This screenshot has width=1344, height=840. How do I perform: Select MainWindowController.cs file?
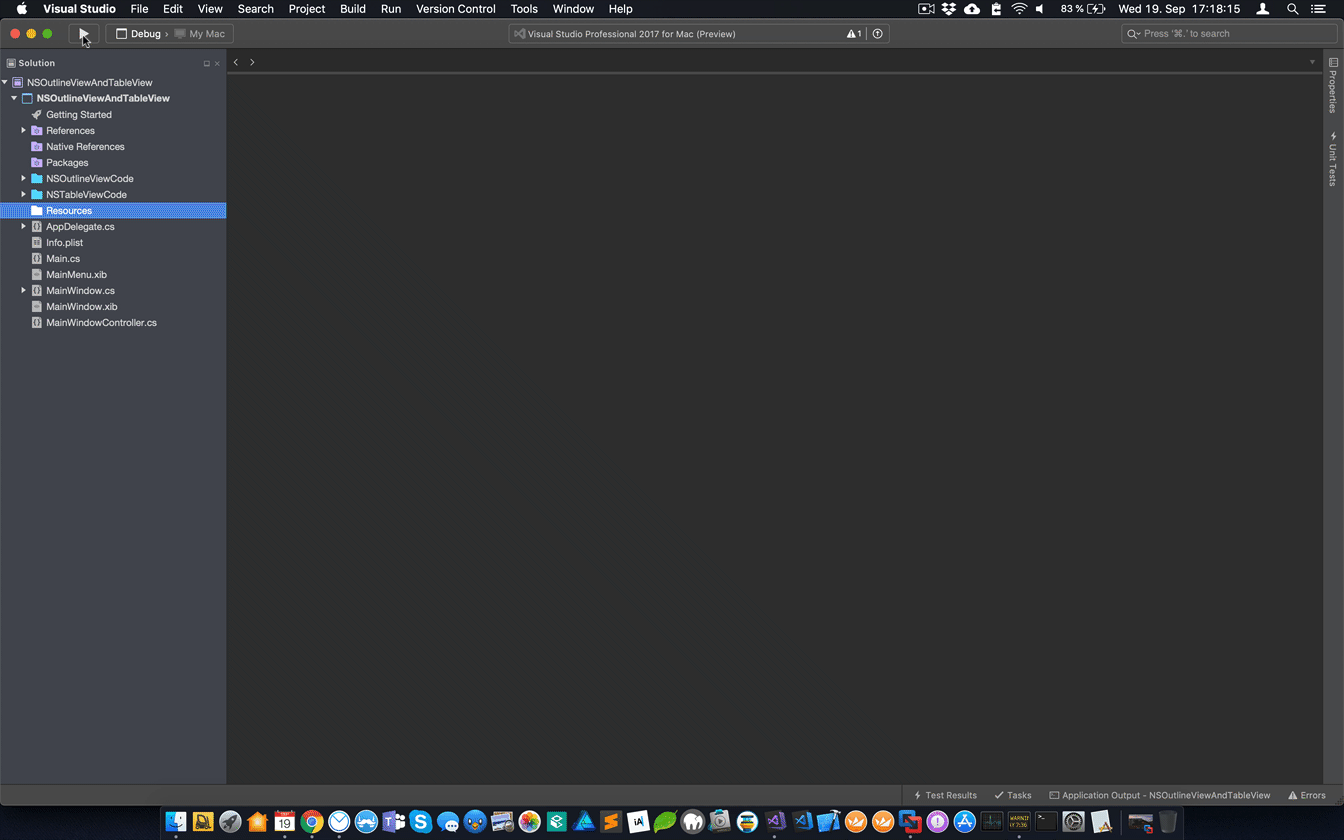coord(101,323)
